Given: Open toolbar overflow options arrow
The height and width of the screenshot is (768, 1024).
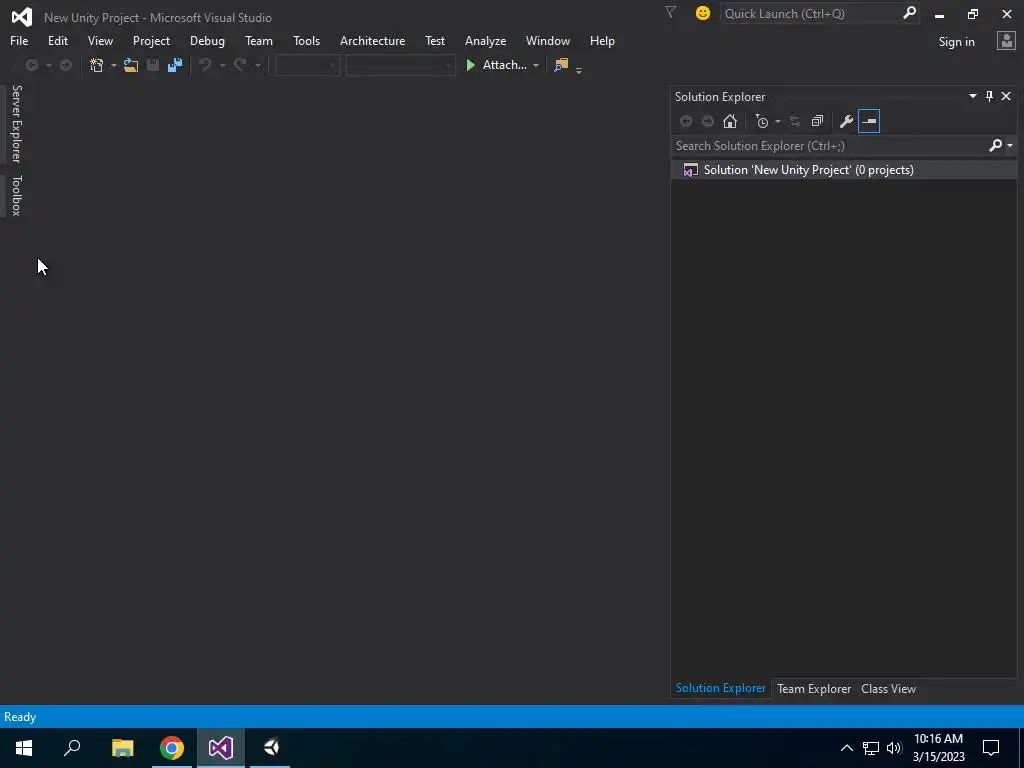Looking at the screenshot, I should [579, 69].
